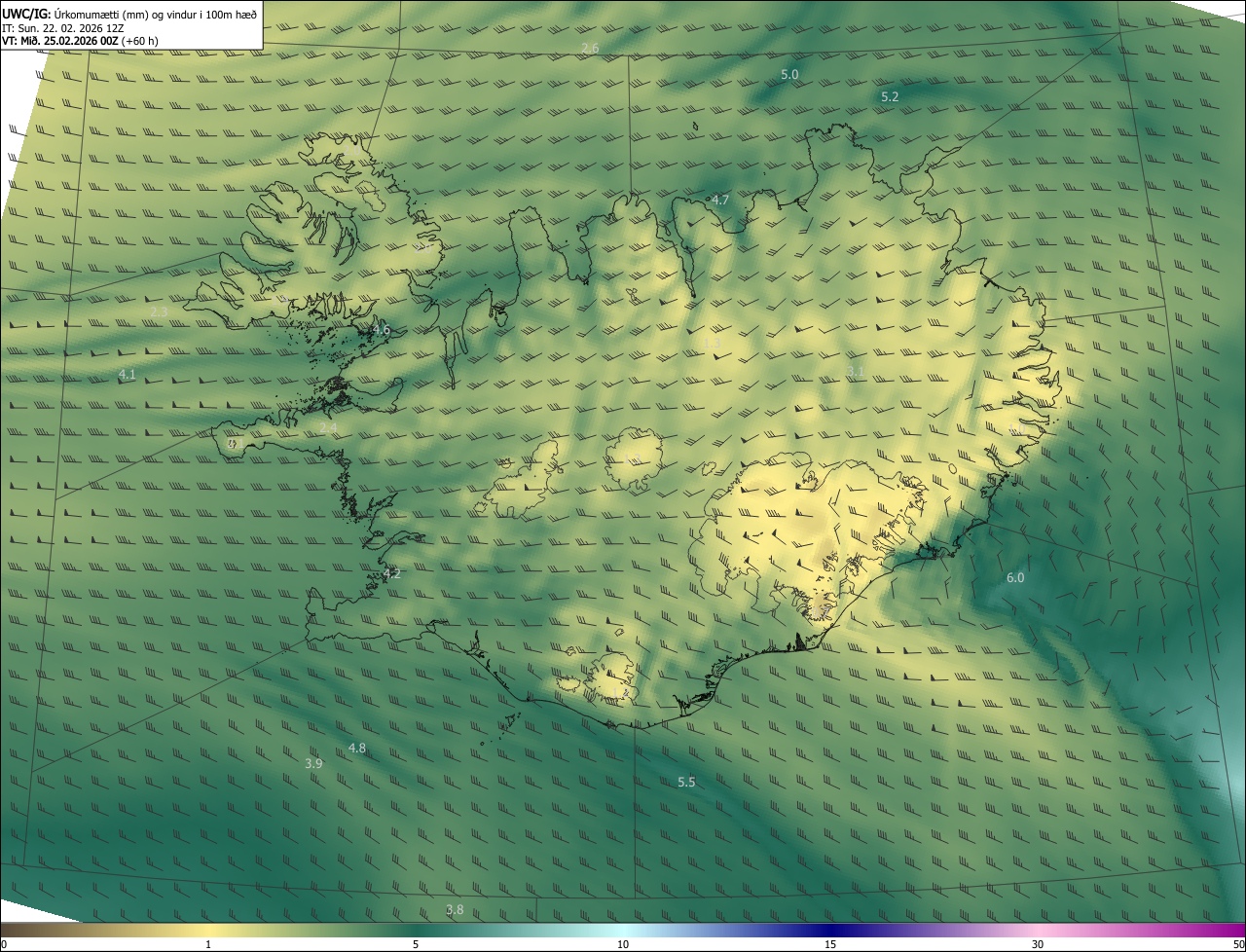
Task: Click the 2.4 value label on the map
Action: (x=328, y=427)
